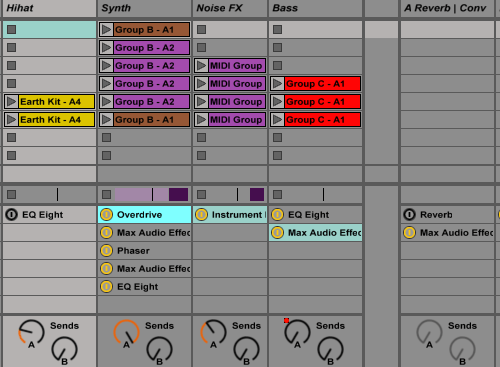Launch the first Group C - A1 Bass clip
Image resolution: width=500 pixels, height=367 pixels.
point(277,84)
